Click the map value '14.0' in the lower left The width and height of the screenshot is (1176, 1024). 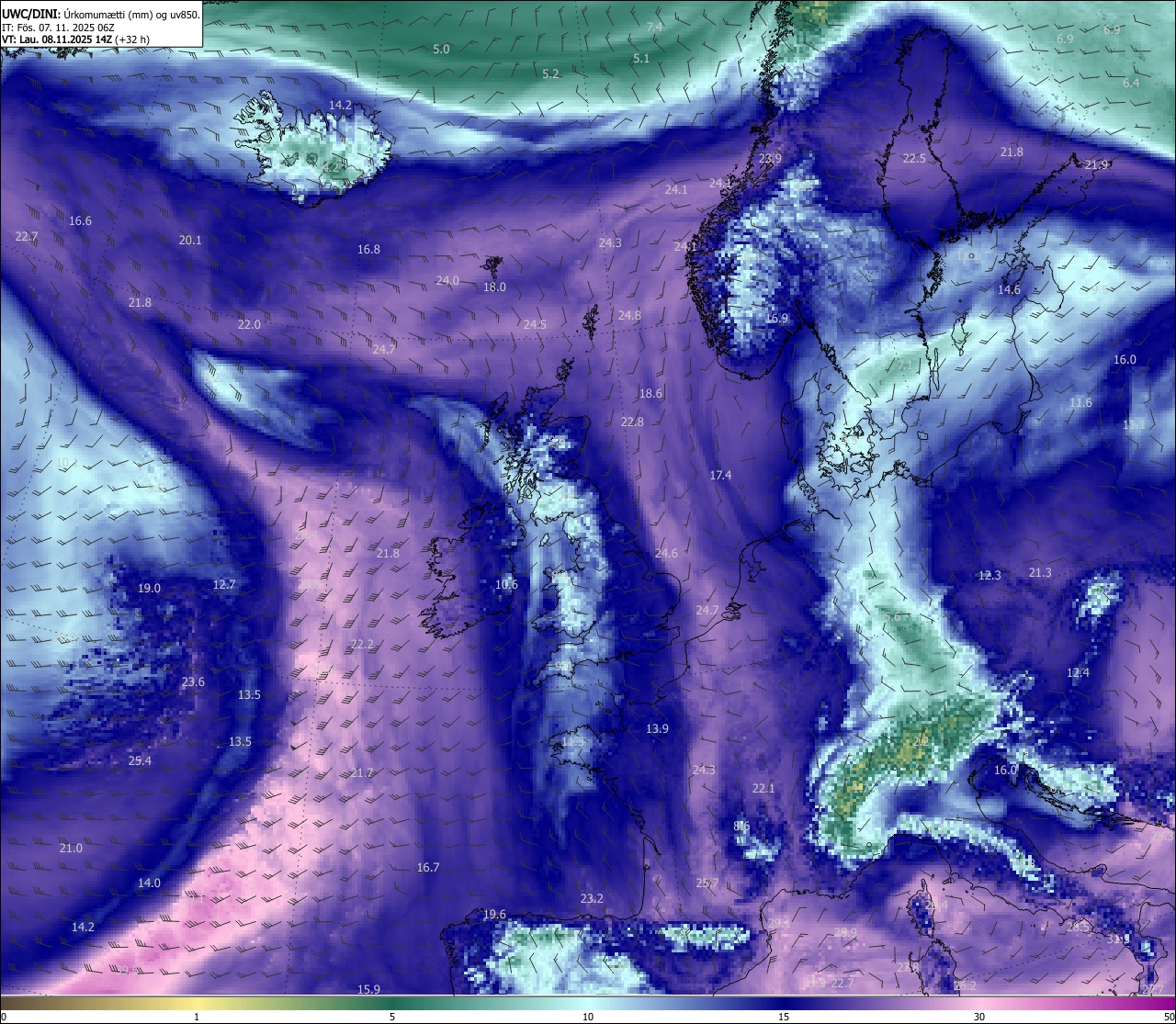point(149,883)
